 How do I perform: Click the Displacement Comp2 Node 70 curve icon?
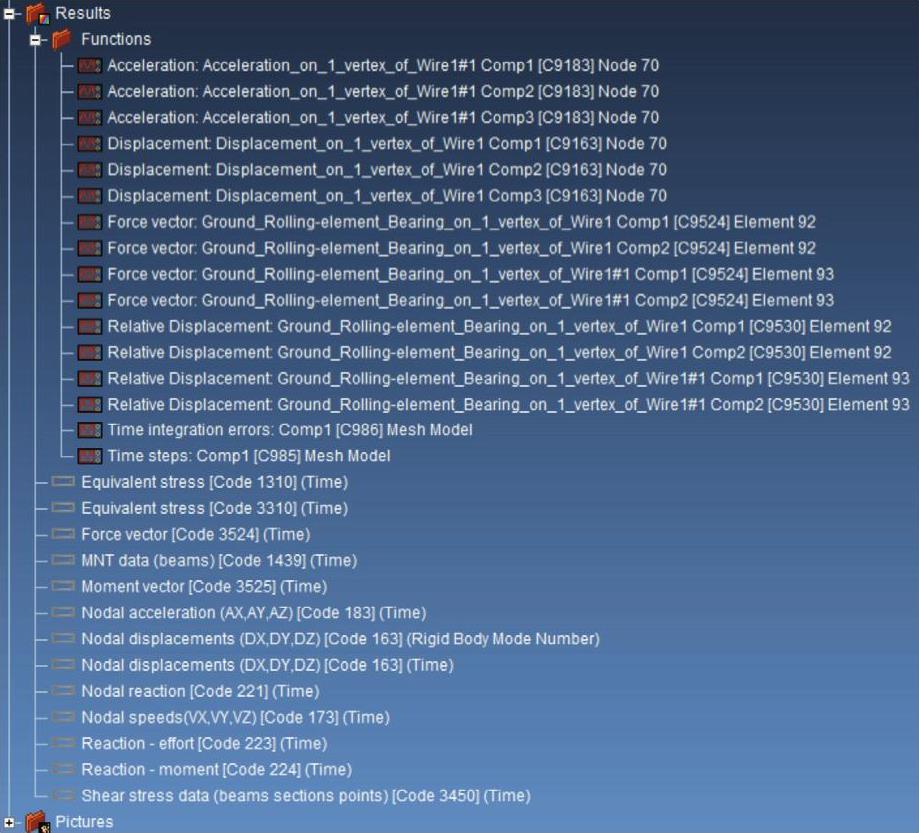pos(90,170)
